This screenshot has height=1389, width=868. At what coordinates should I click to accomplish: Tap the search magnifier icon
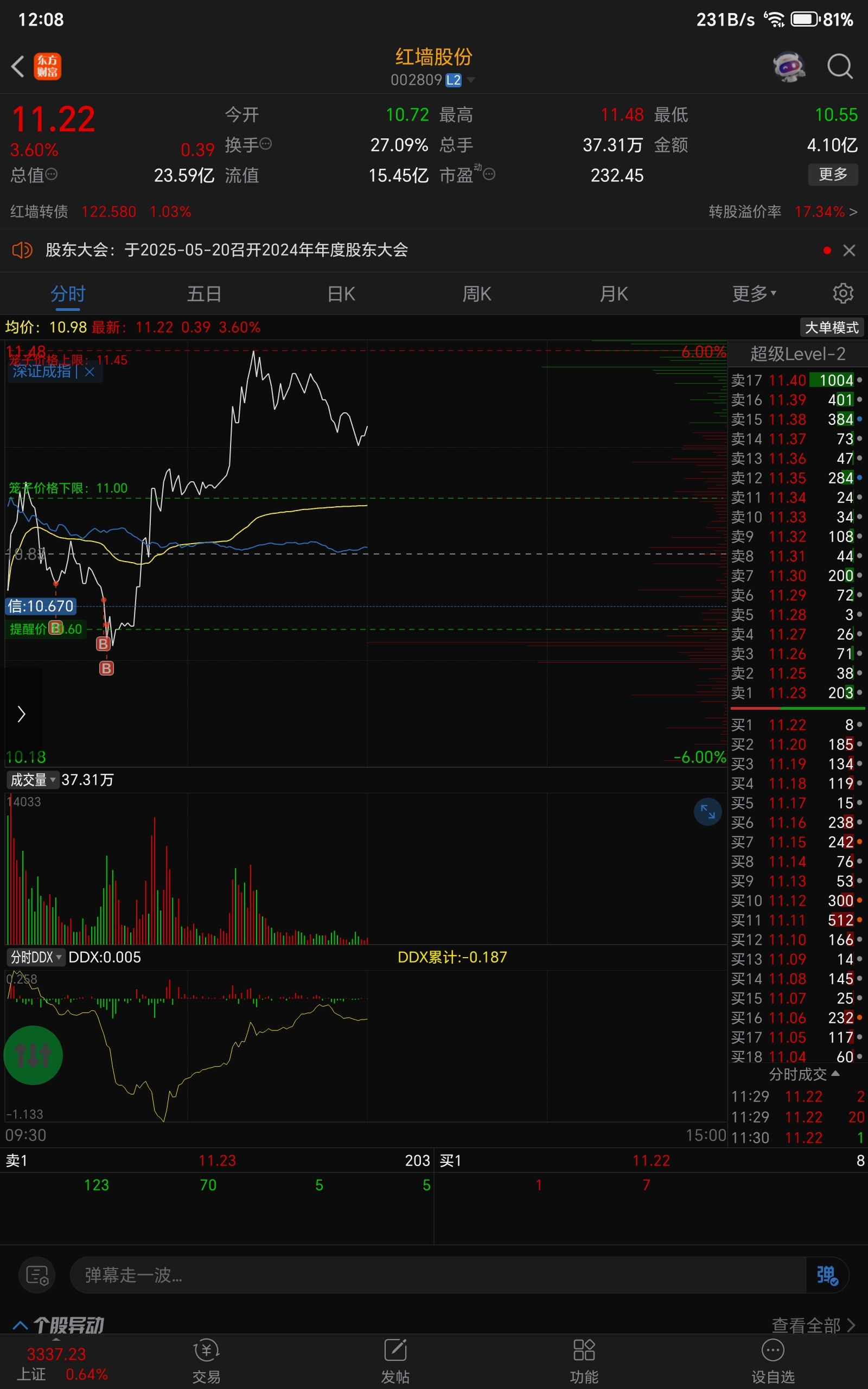(x=840, y=66)
